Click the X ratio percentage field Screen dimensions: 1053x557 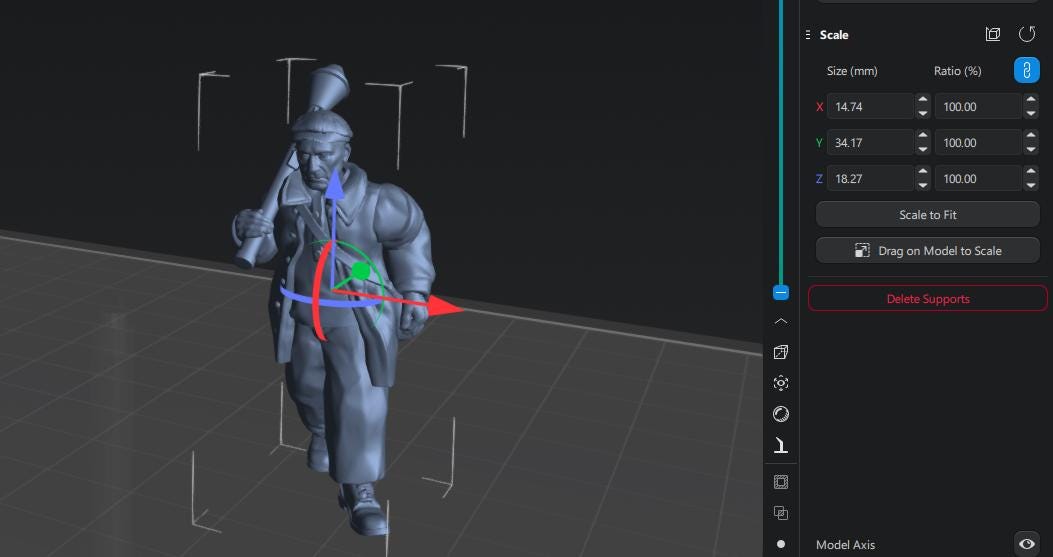[x=978, y=106]
